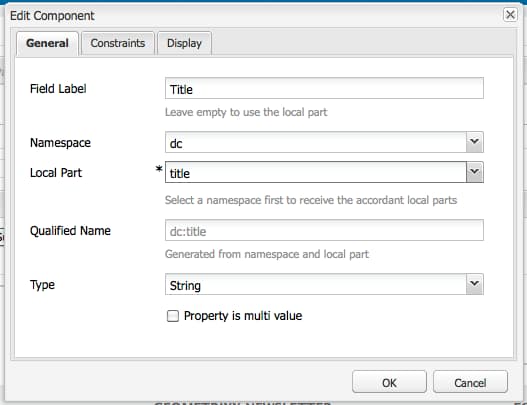The width and height of the screenshot is (527, 405).
Task: Click the Local Part field showing title
Action: [316, 172]
